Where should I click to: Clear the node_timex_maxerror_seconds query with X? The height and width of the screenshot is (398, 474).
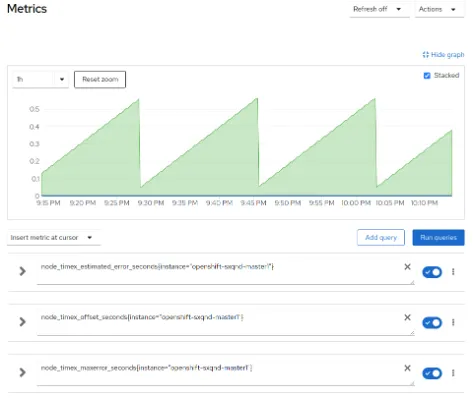(407, 368)
